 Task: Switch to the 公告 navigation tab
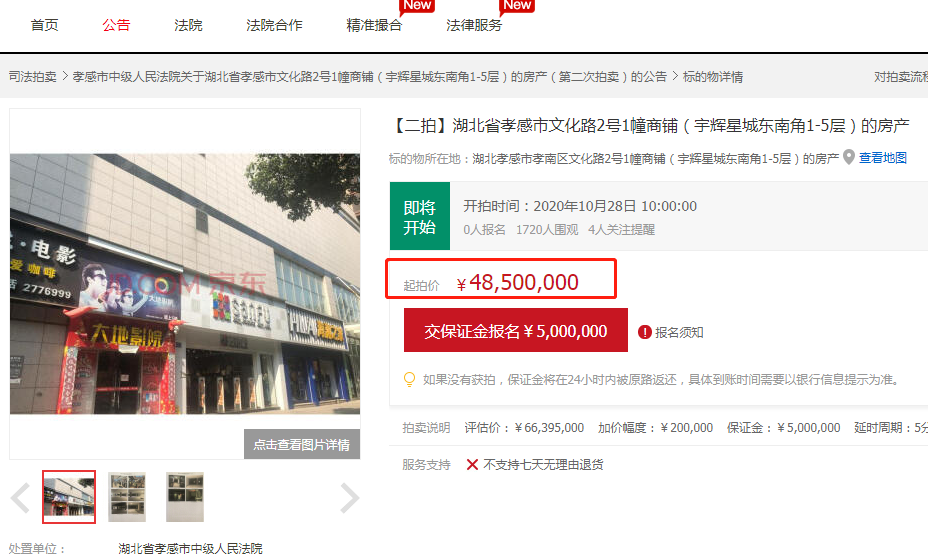click(116, 25)
